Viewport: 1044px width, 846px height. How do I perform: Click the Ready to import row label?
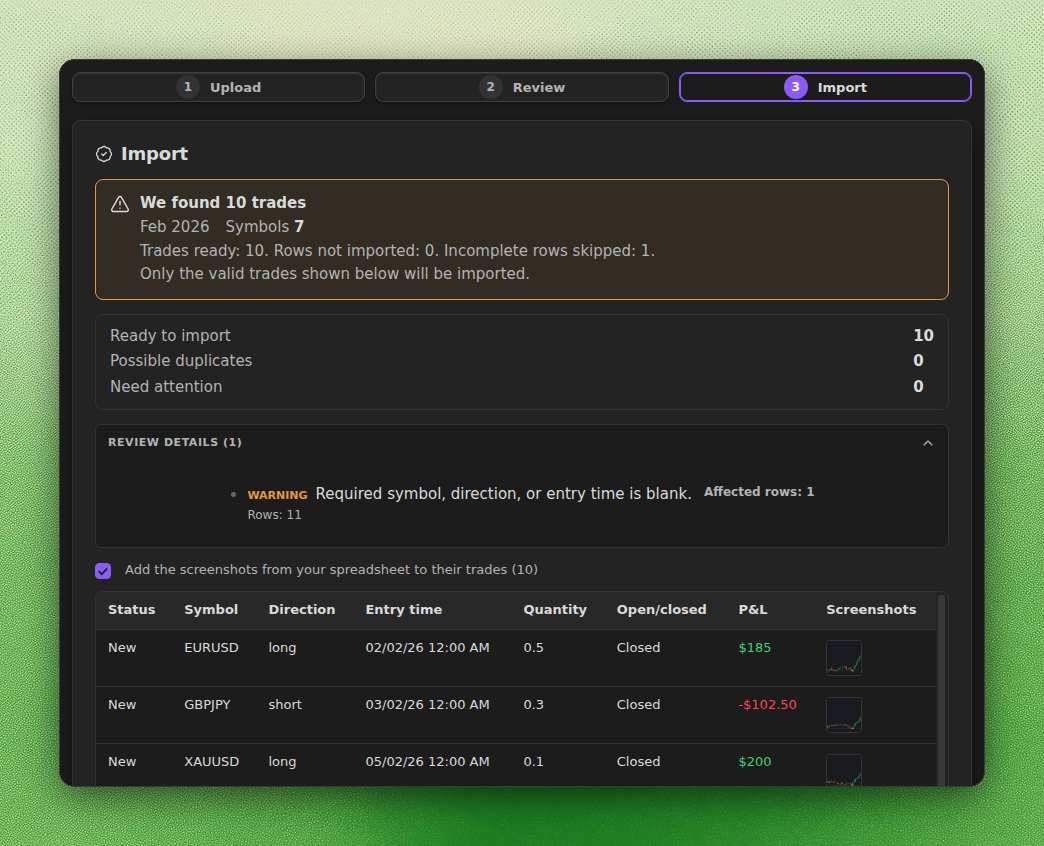tap(170, 335)
